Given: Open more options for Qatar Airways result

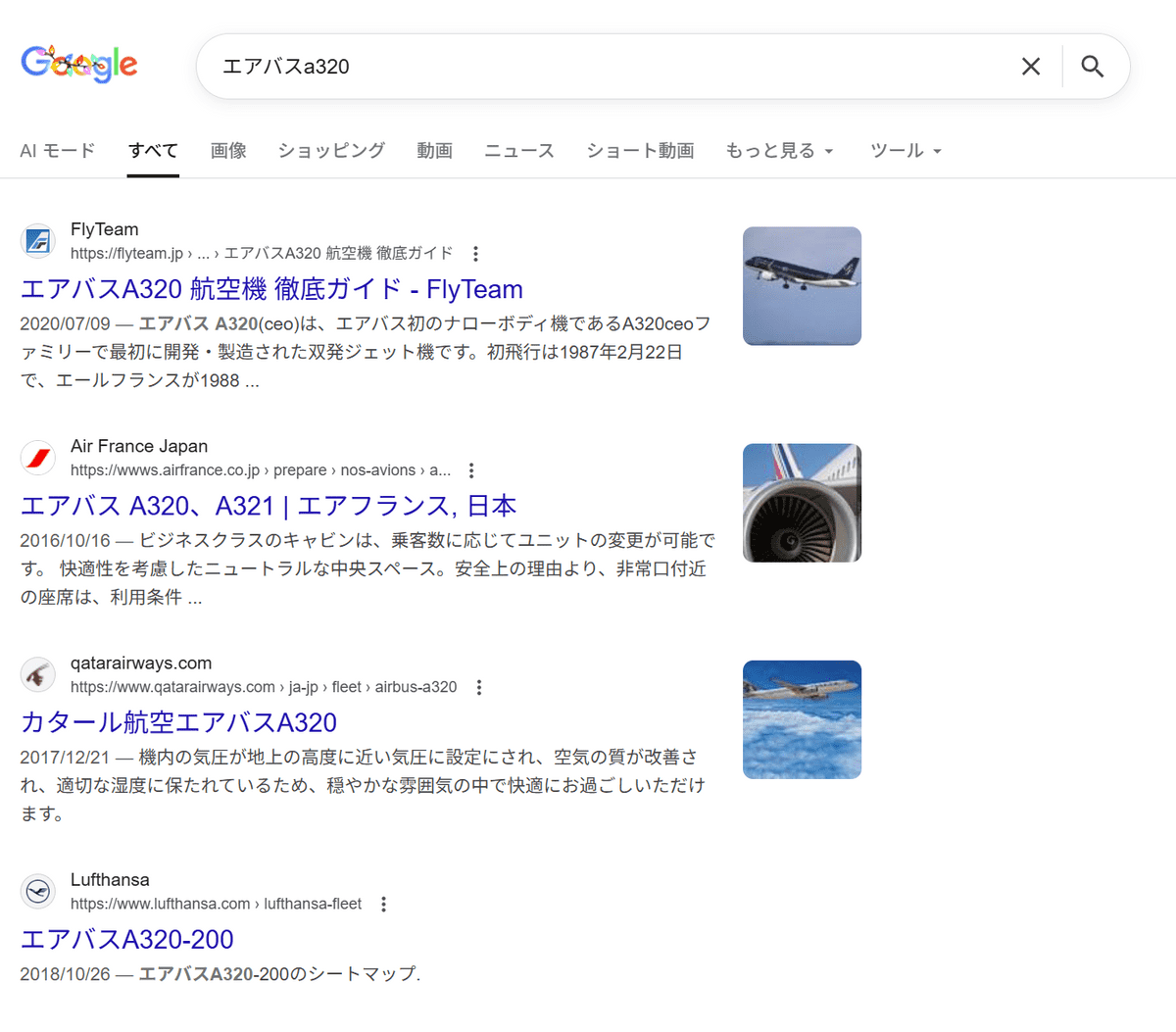Looking at the screenshot, I should tap(479, 688).
